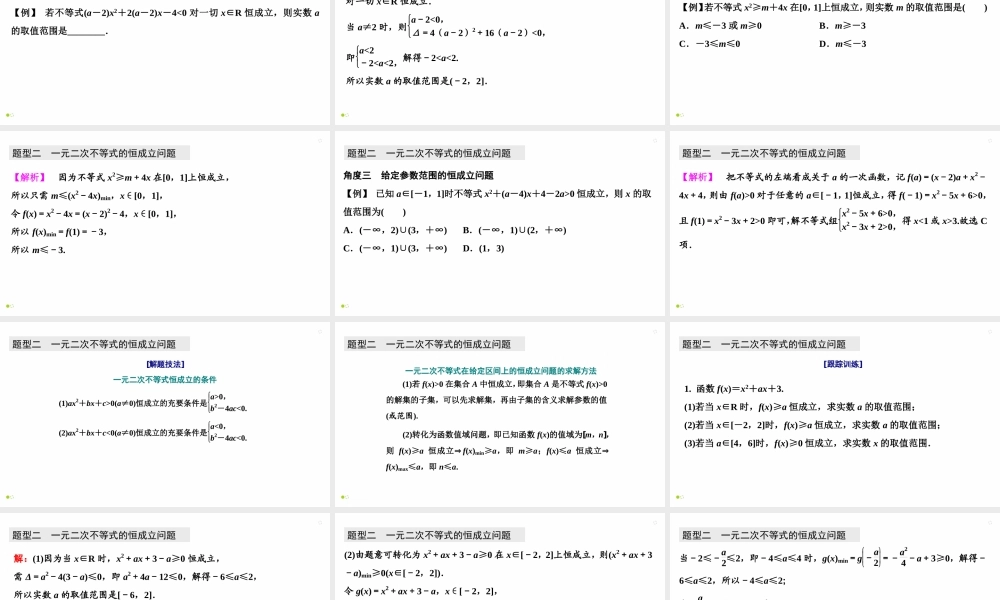The height and width of the screenshot is (600, 1000).
Task: Select slide concluding a range is (−2, 2]
Action: (499, 62)
